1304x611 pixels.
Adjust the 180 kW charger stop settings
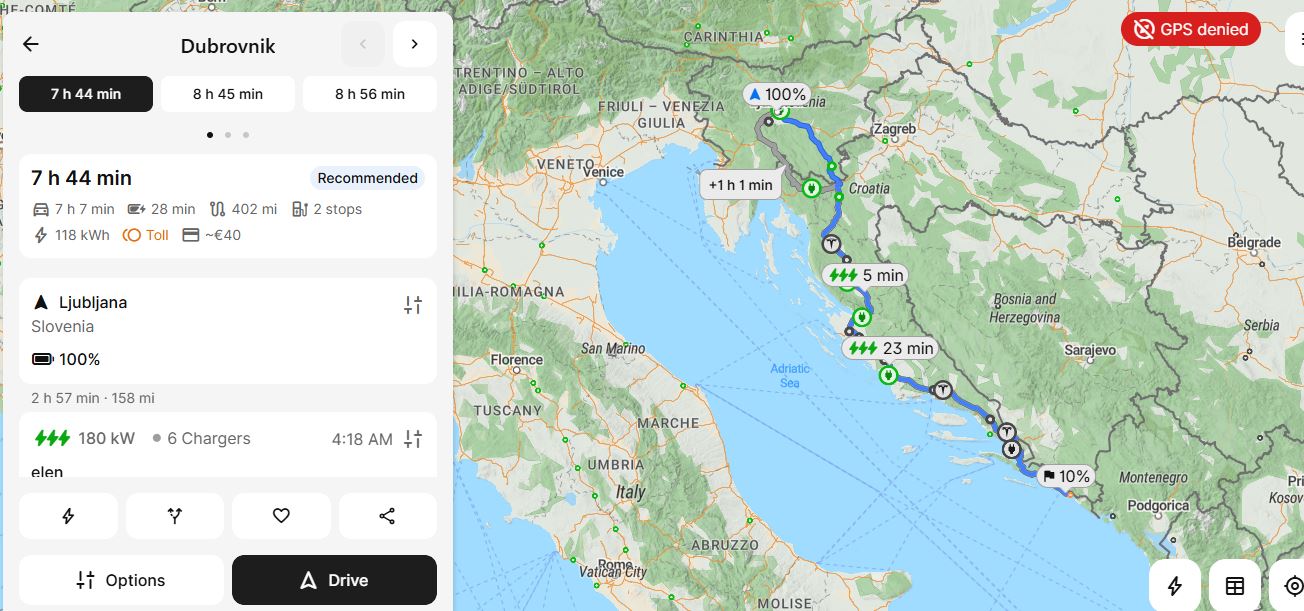413,439
